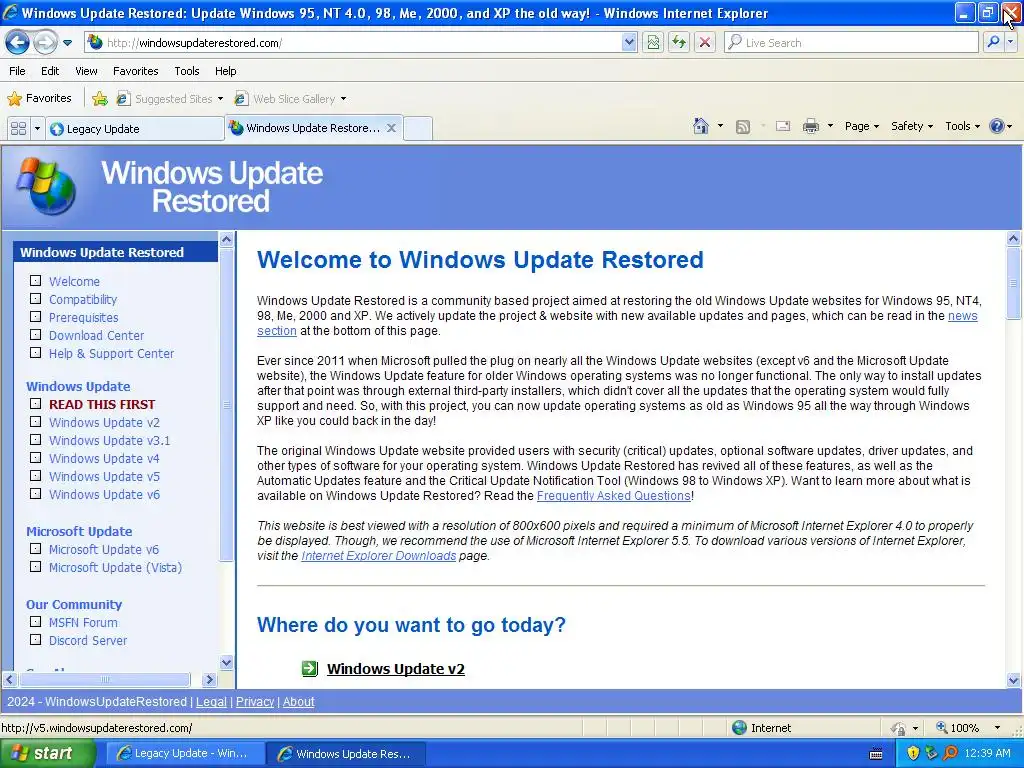Open the Safety command bar menu
This screenshot has height=768, width=1024.
[912, 127]
